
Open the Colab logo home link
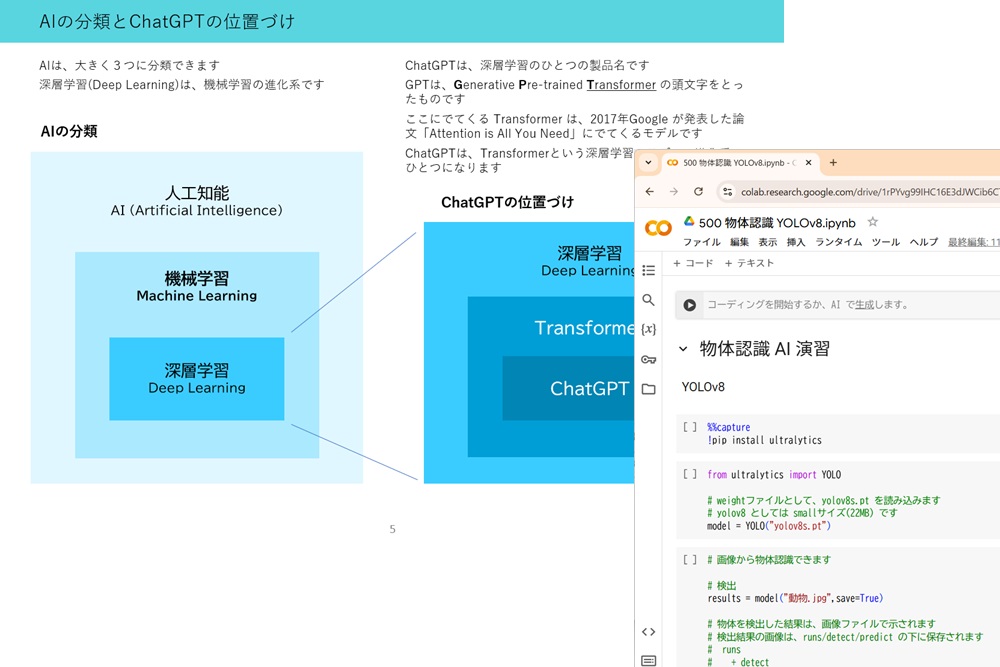point(658,228)
